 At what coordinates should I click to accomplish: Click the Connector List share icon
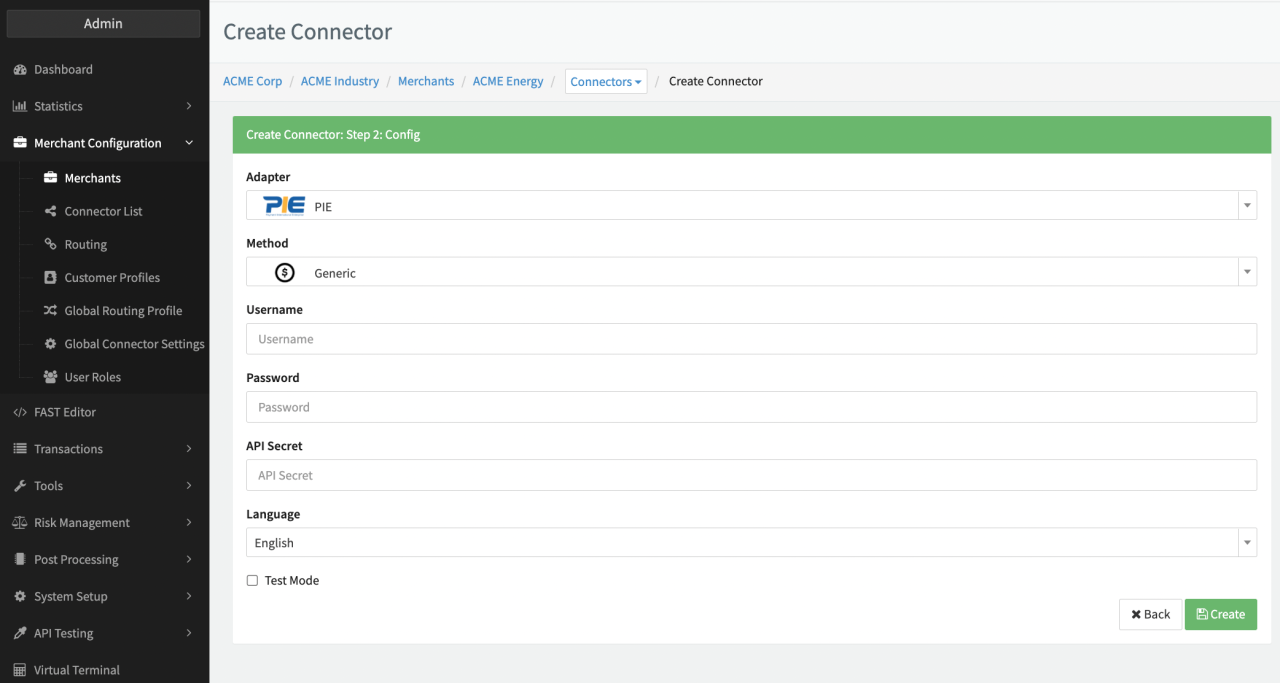coord(51,211)
